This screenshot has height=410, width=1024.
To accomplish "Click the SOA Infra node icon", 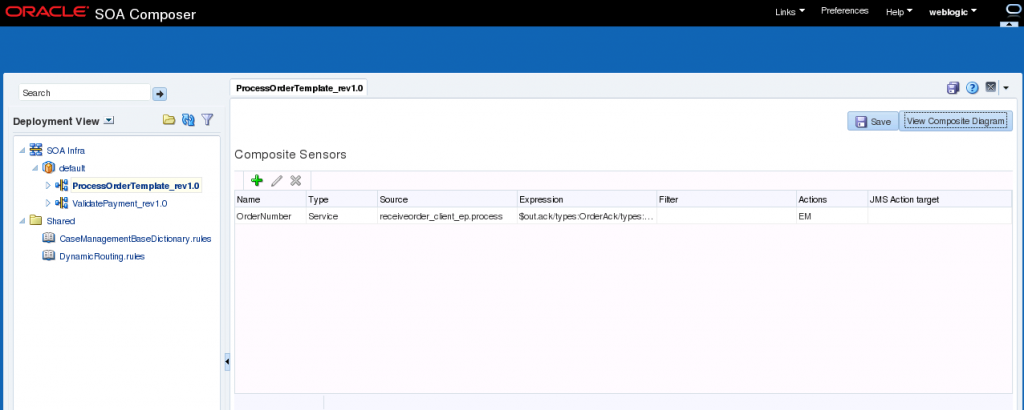I will [37, 150].
